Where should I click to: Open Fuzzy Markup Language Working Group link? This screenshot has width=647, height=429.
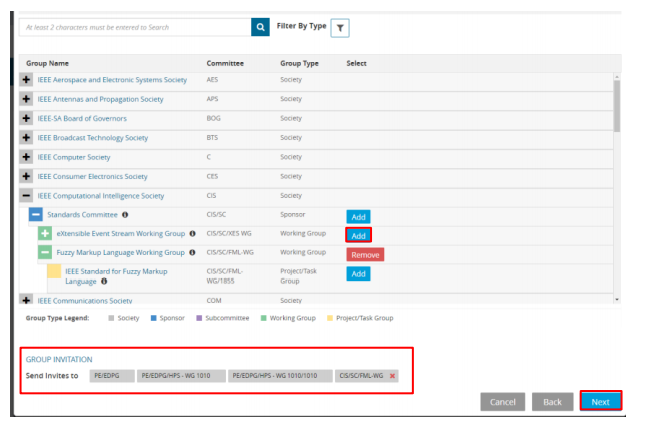120,252
